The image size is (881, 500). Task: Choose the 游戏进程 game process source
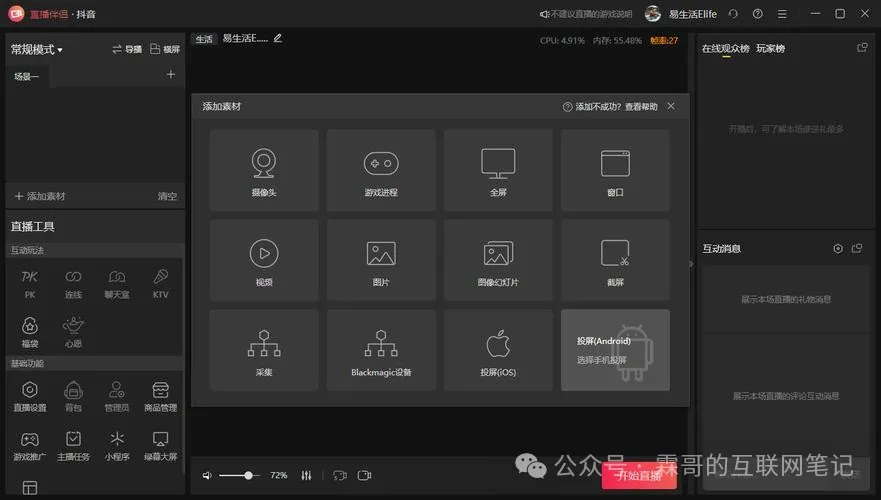(381, 170)
